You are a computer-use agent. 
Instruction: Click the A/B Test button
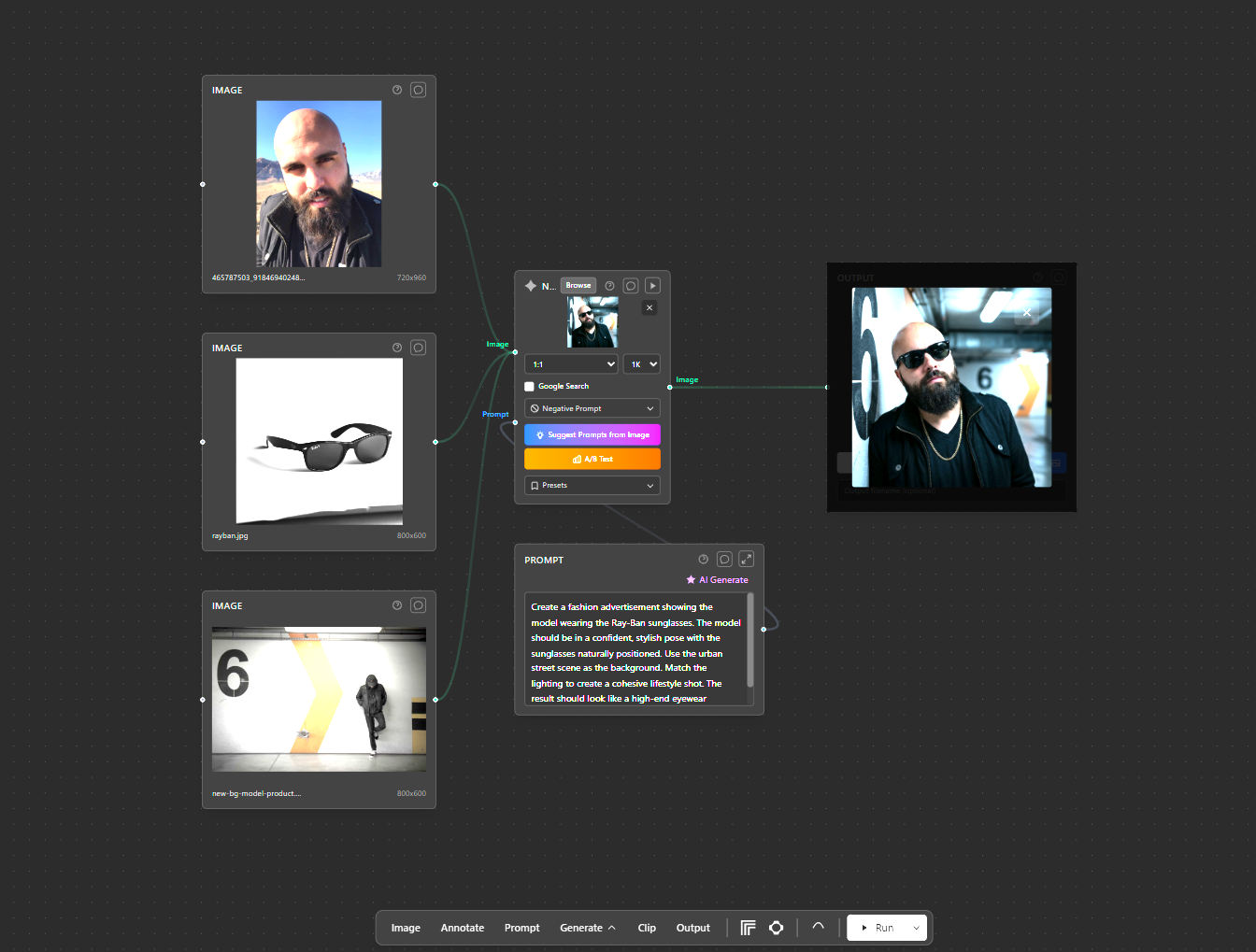pos(592,458)
